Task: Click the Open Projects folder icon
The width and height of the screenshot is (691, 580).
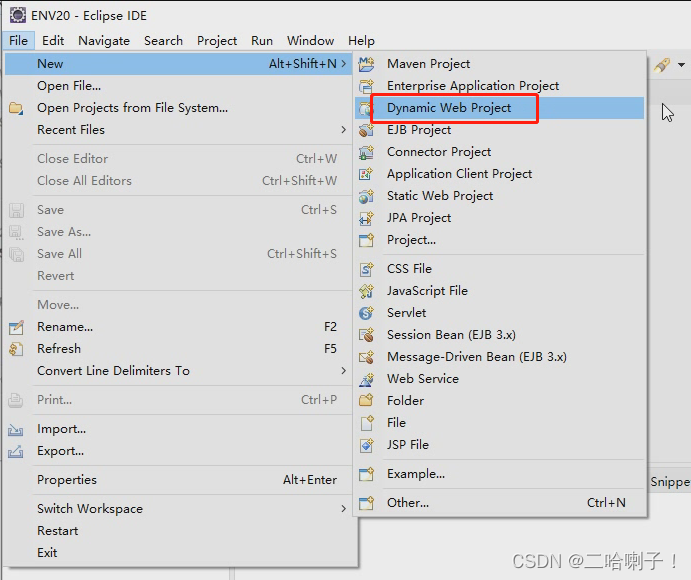Action: pos(16,108)
